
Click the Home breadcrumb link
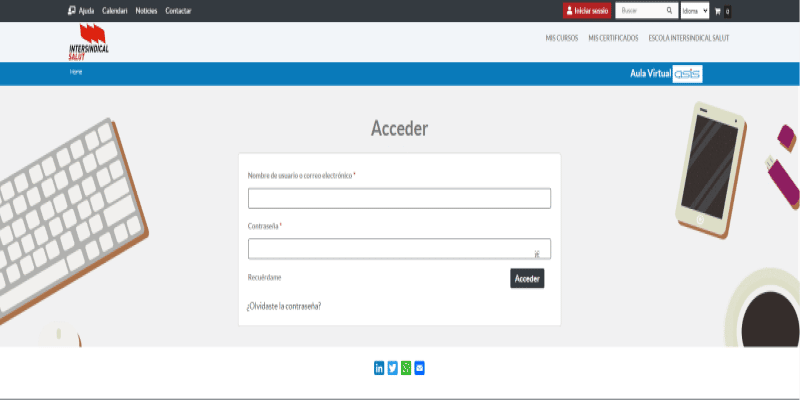(x=76, y=72)
